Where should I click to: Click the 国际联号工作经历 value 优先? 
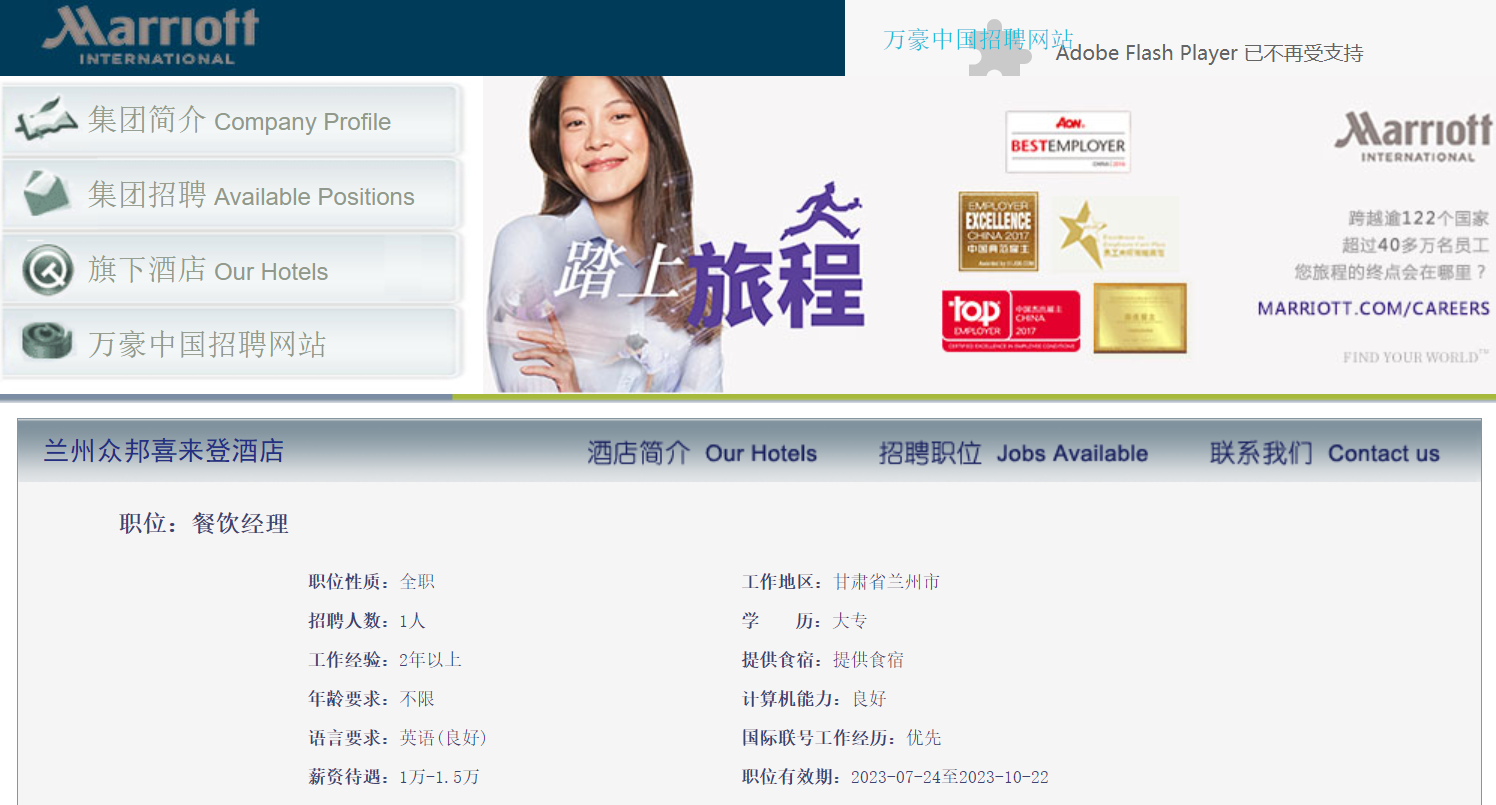[924, 738]
